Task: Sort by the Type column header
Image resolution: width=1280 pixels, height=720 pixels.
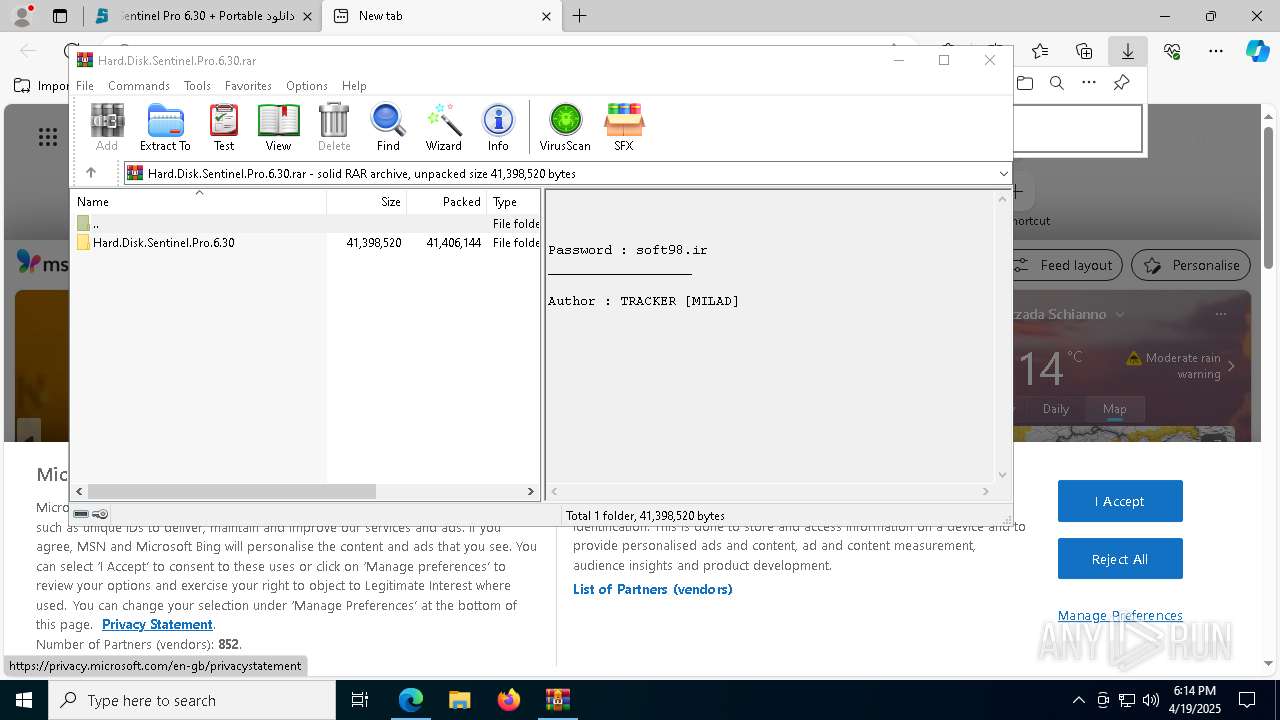Action: 513,202
